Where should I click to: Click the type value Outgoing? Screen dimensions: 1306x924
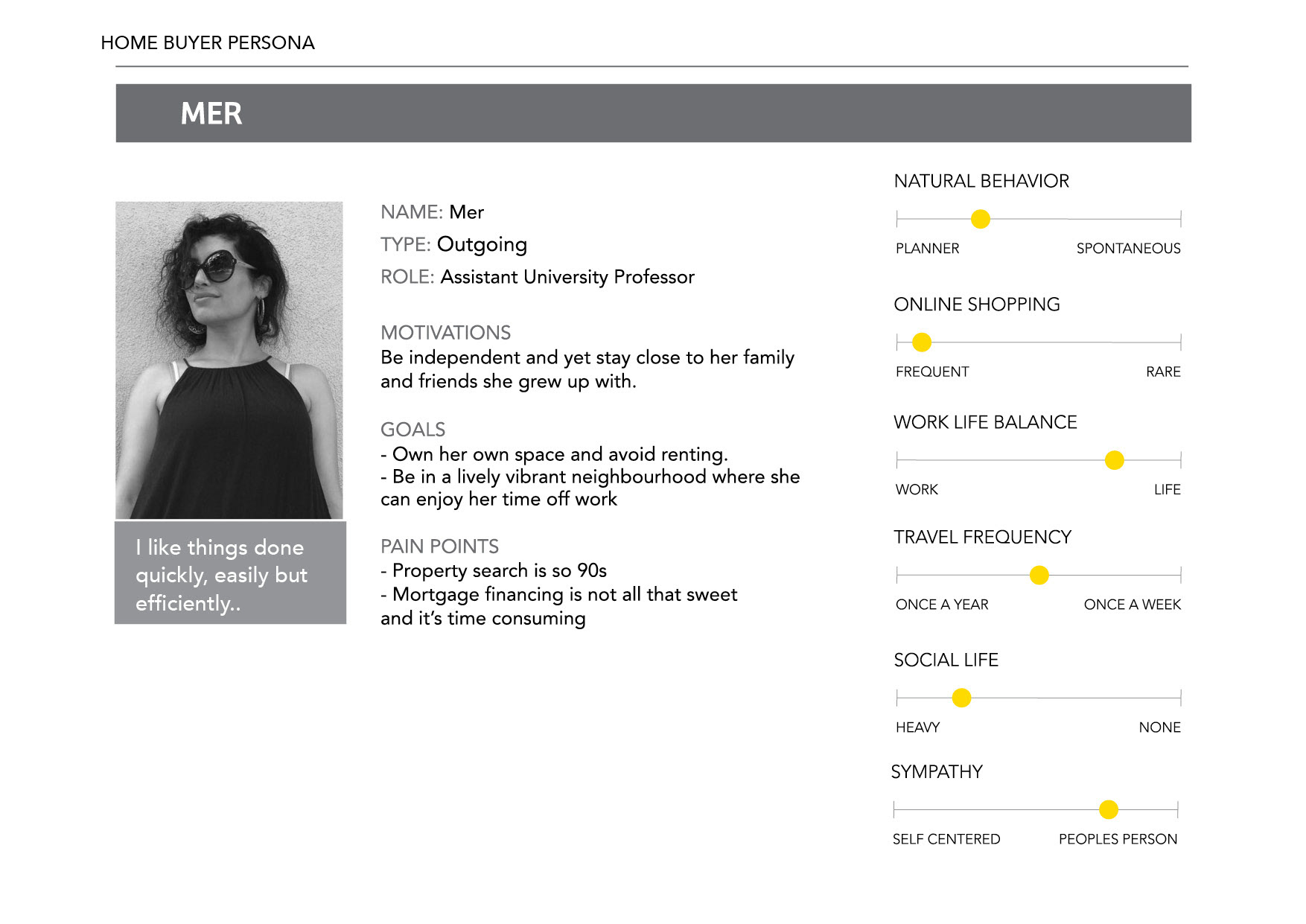pyautogui.click(x=482, y=244)
